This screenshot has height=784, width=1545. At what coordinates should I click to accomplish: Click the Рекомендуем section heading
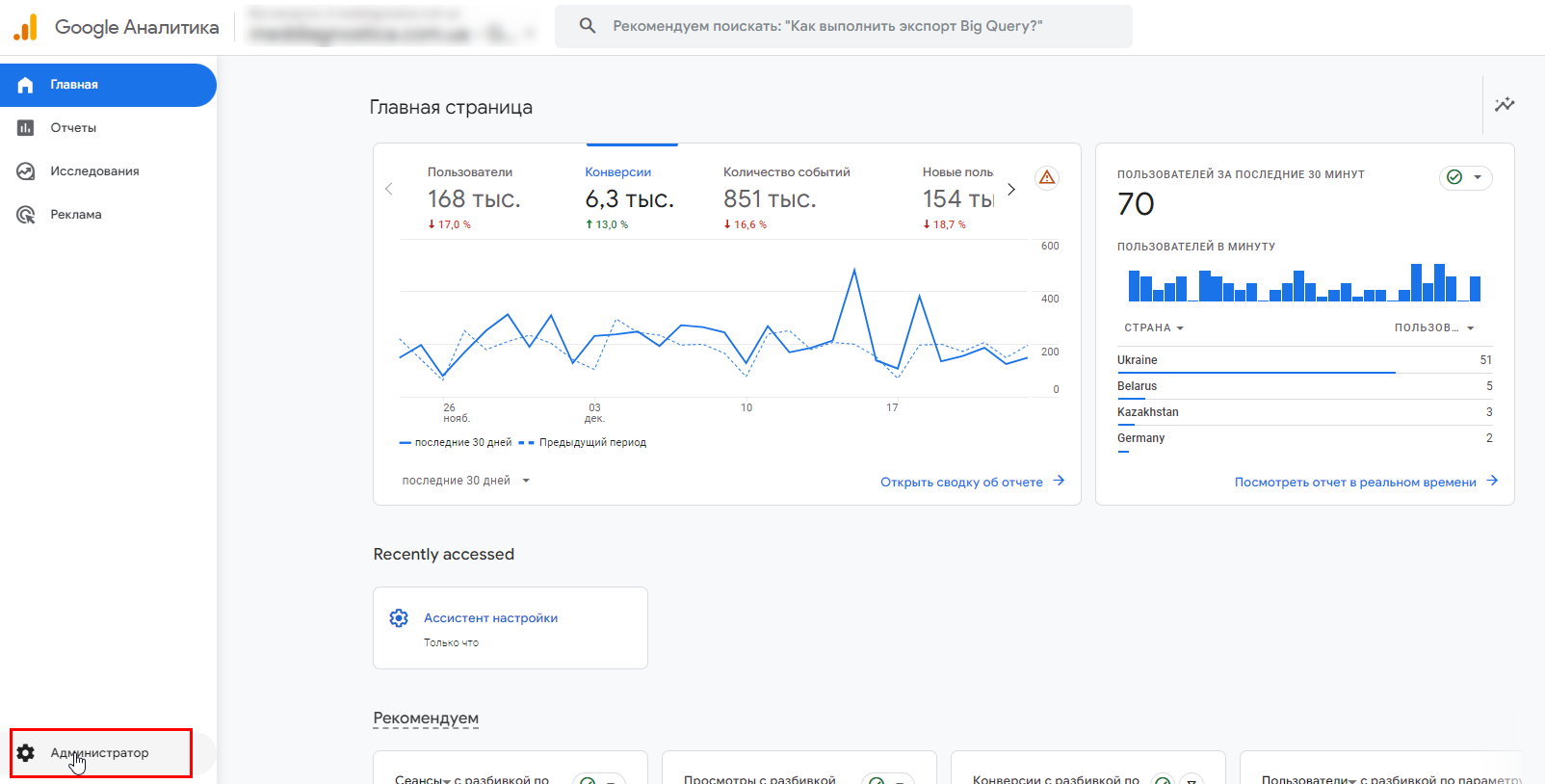coord(426,719)
